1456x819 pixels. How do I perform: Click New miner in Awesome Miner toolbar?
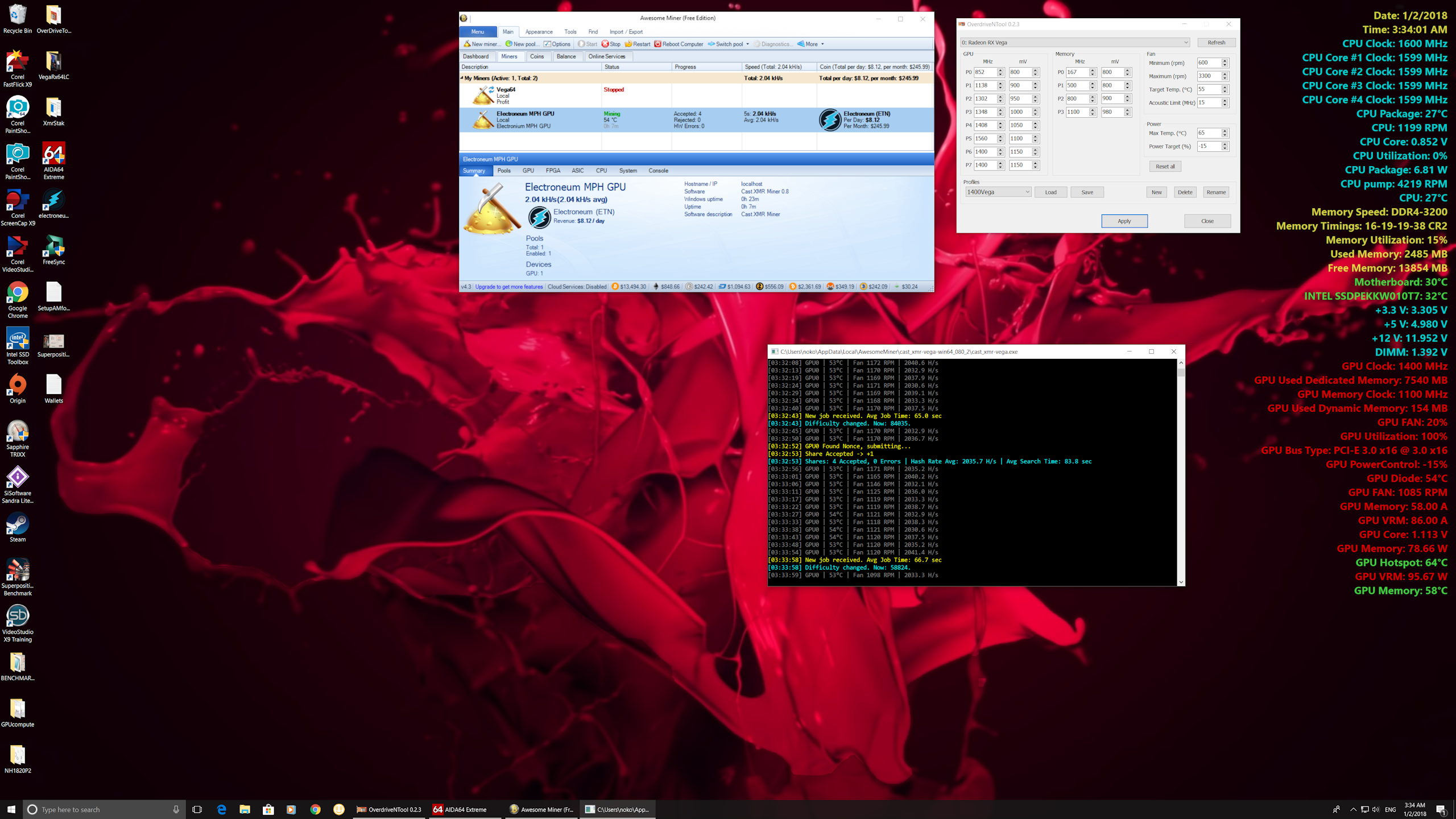[x=482, y=44]
